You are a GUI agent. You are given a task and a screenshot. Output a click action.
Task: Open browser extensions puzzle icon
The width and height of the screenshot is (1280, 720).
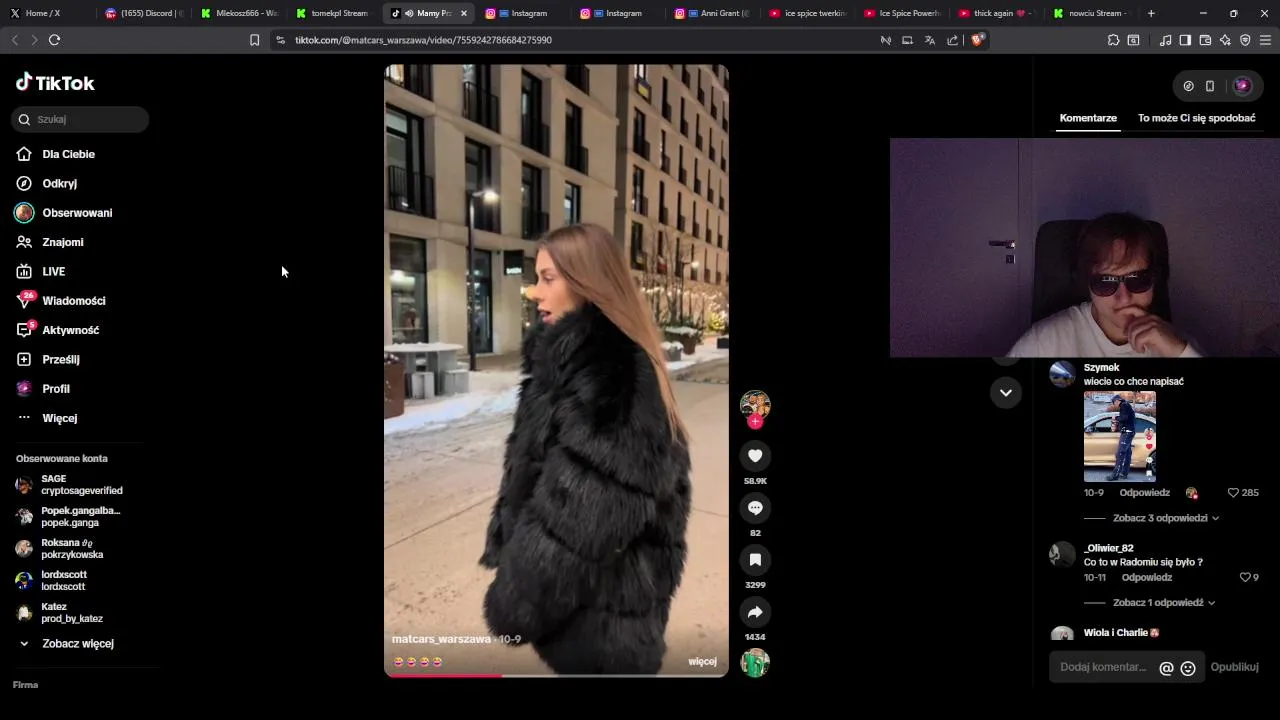(x=1113, y=40)
